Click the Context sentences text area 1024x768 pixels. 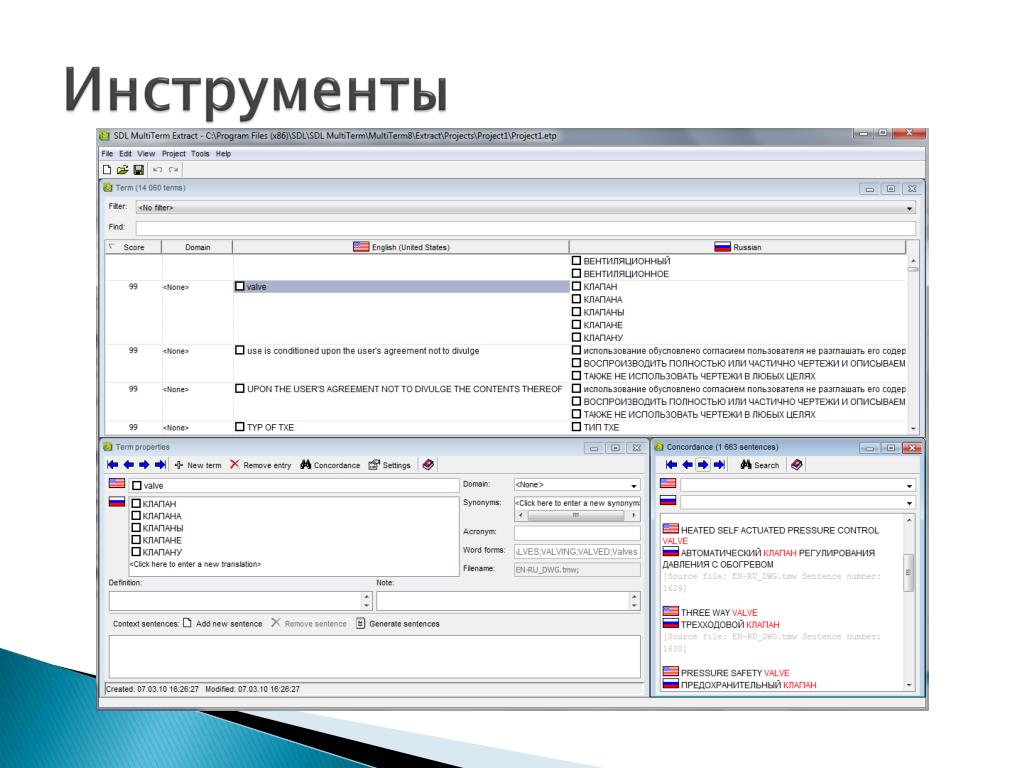coord(374,656)
